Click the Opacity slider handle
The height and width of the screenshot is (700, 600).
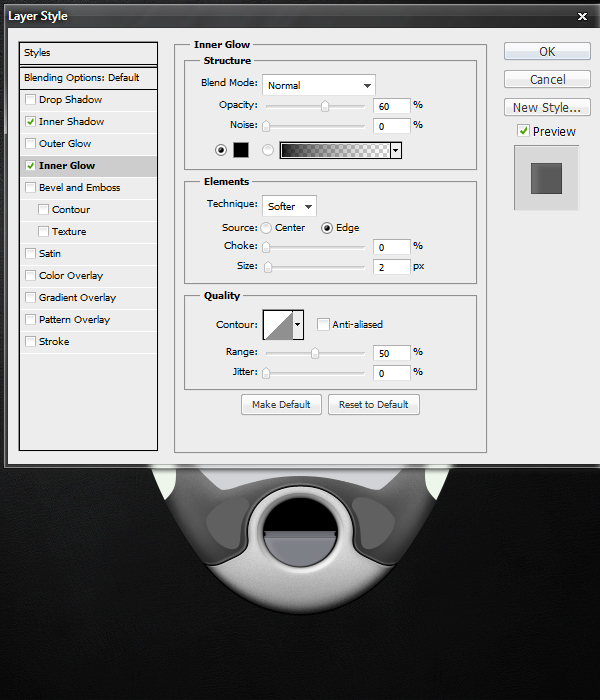click(325, 106)
